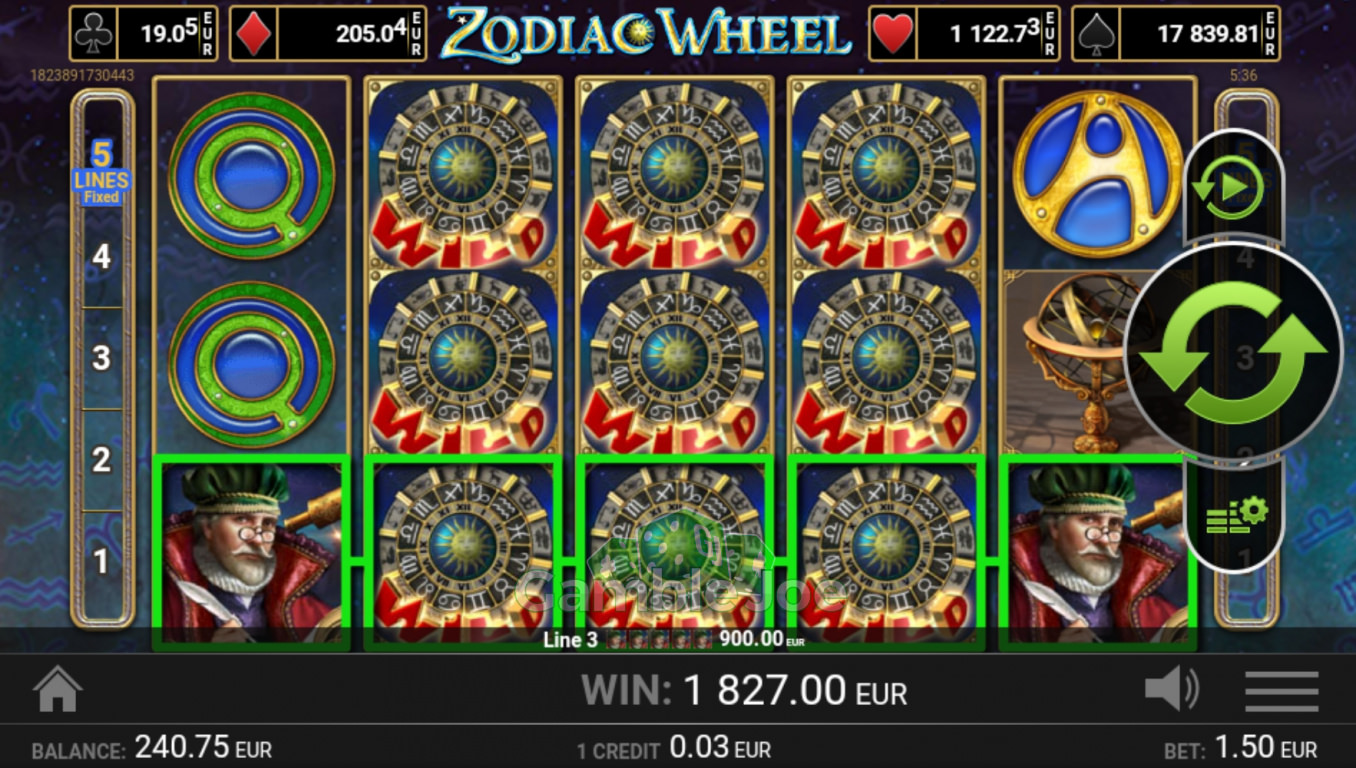1356x768 pixels.
Task: Spin the reels with green arrows button
Action: point(1233,352)
